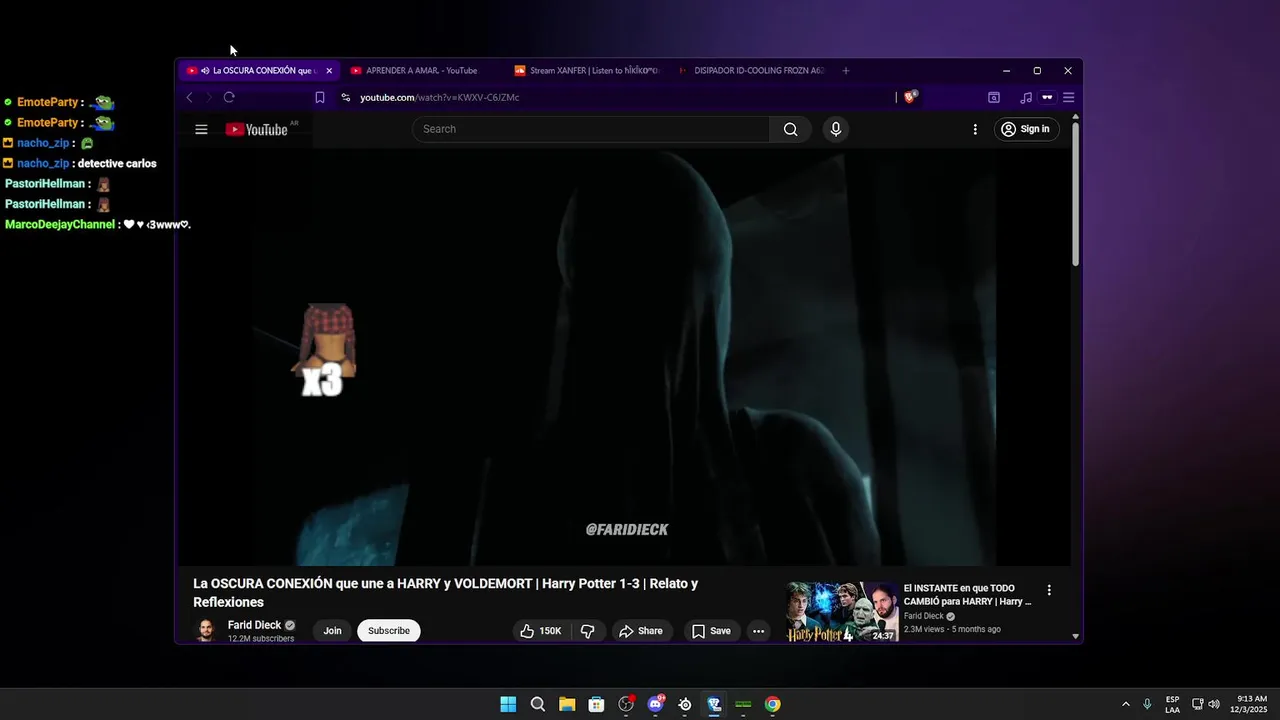Open taskbar Search
The height and width of the screenshot is (720, 1280).
click(538, 704)
